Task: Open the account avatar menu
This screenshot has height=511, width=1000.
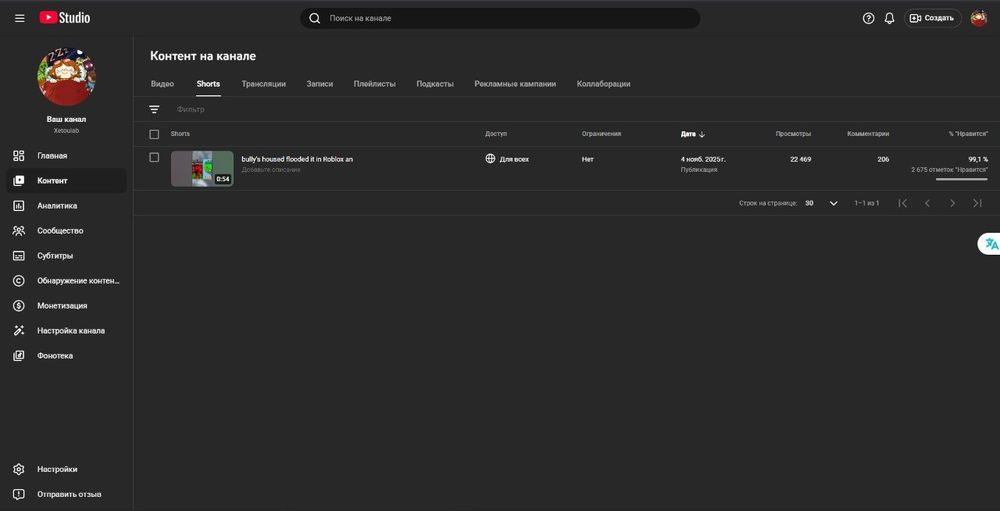Action: 978,19
